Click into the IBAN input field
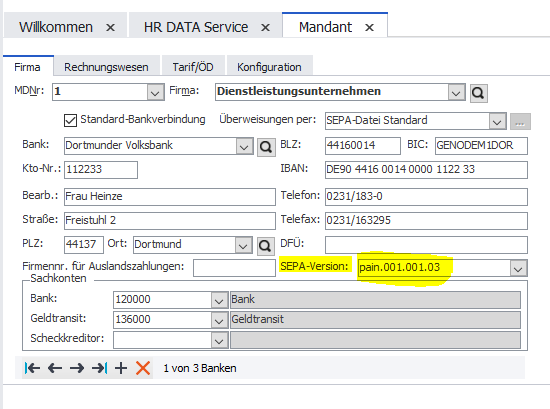The width and height of the screenshot is (550, 409). 426,170
